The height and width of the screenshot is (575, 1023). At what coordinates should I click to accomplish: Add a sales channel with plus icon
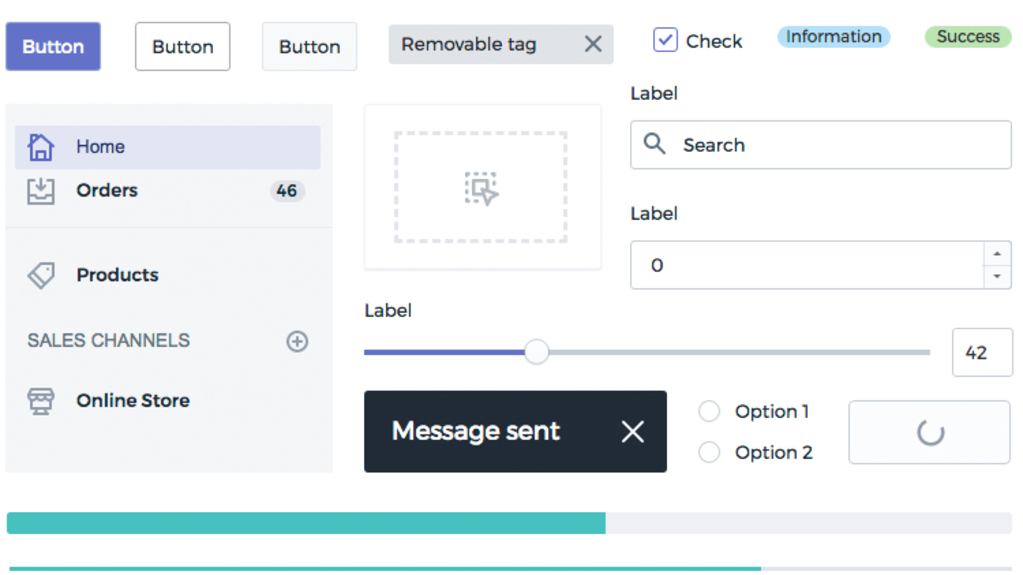pos(297,341)
